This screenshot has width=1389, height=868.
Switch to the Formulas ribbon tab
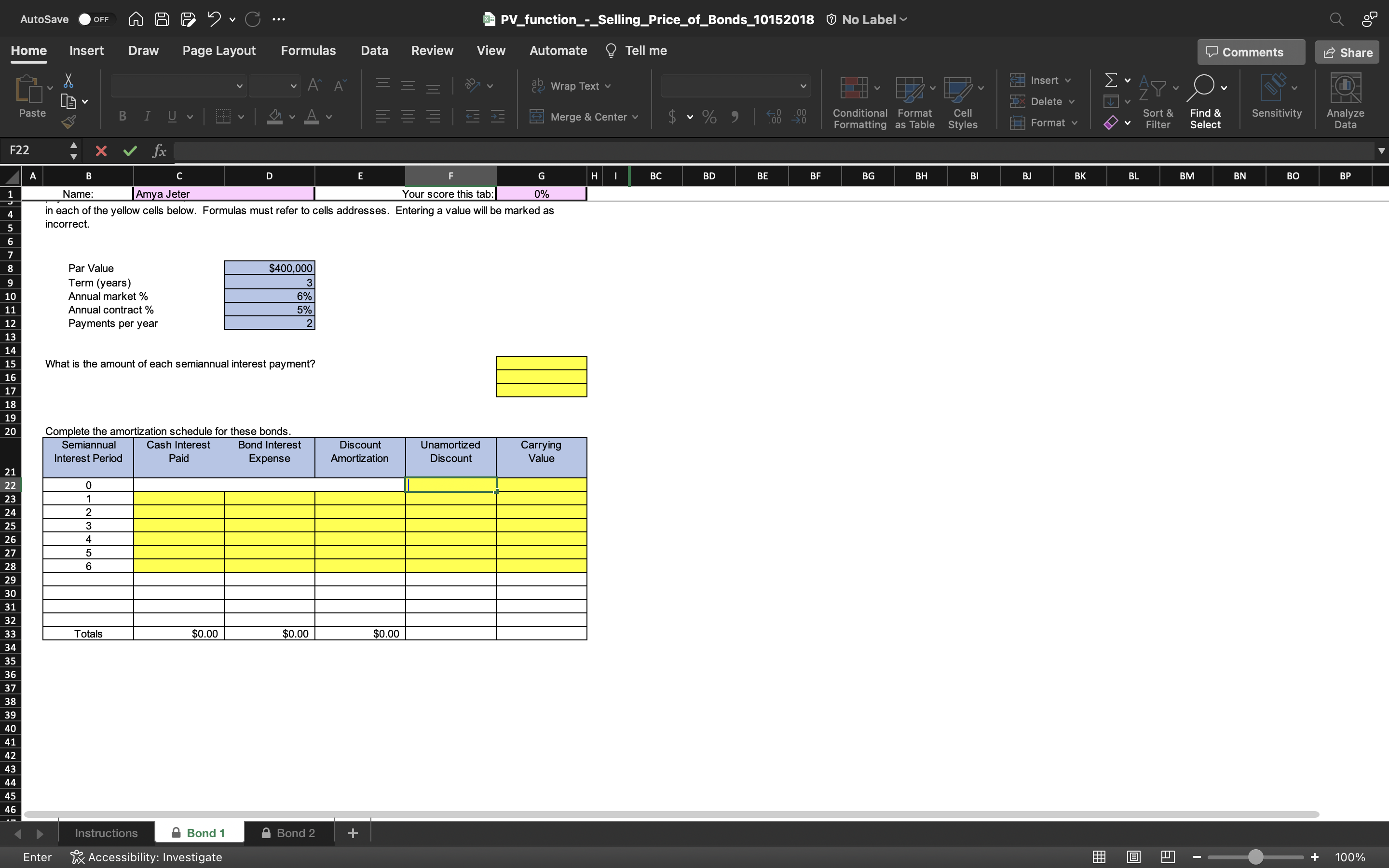tap(308, 51)
